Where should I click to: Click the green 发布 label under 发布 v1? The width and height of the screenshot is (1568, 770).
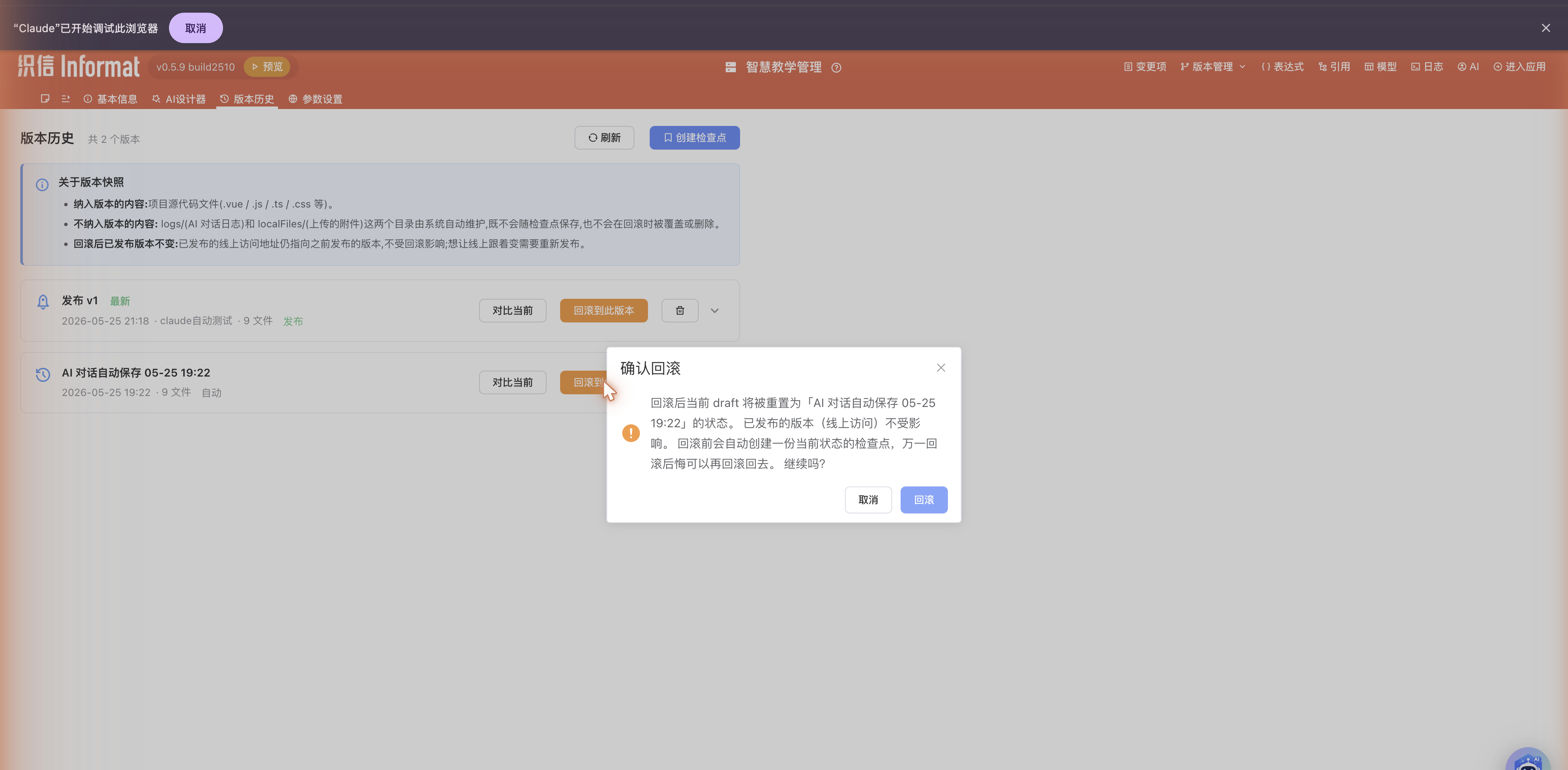point(293,321)
